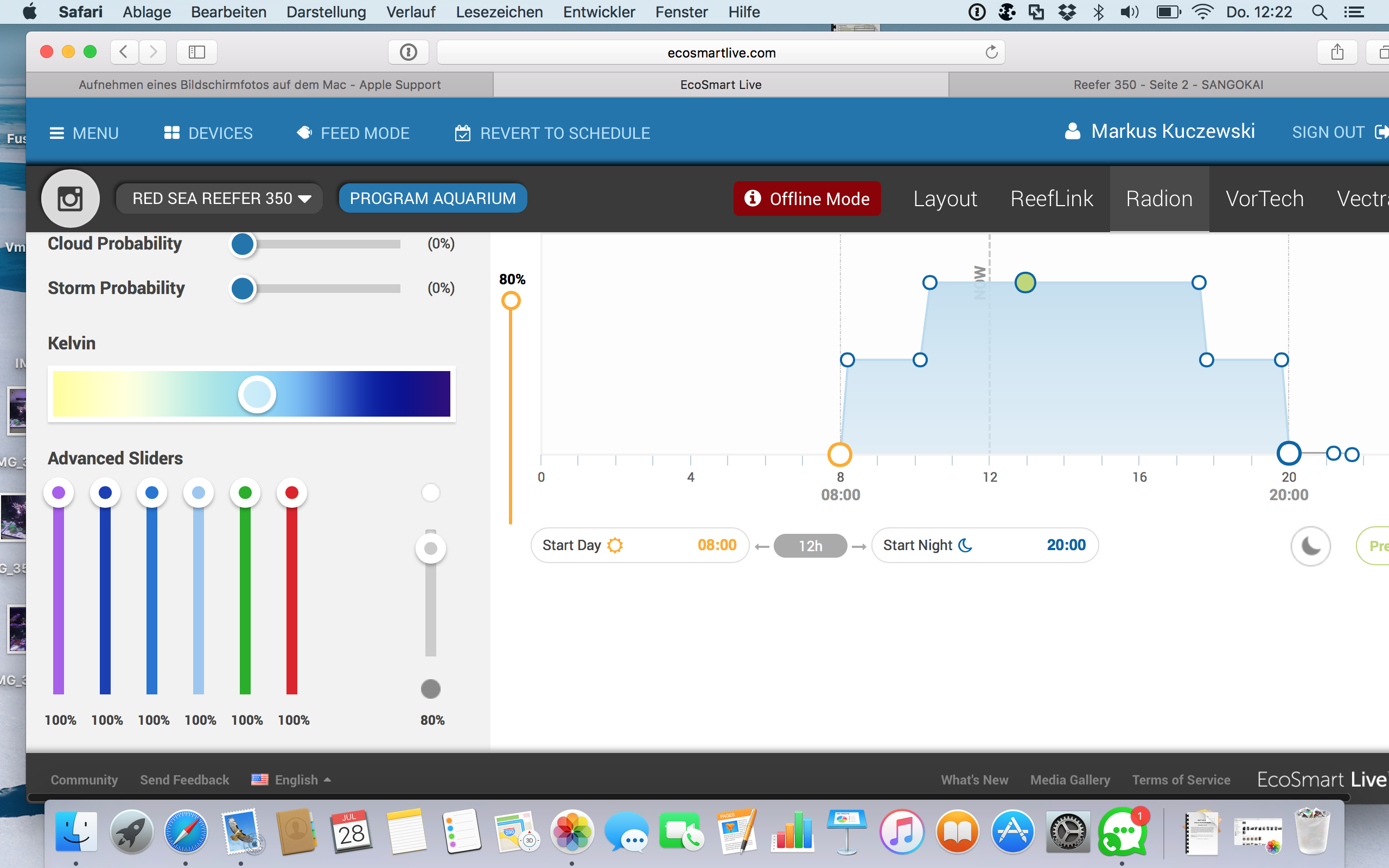
Task: Click Feed Mode in header
Action: [353, 133]
